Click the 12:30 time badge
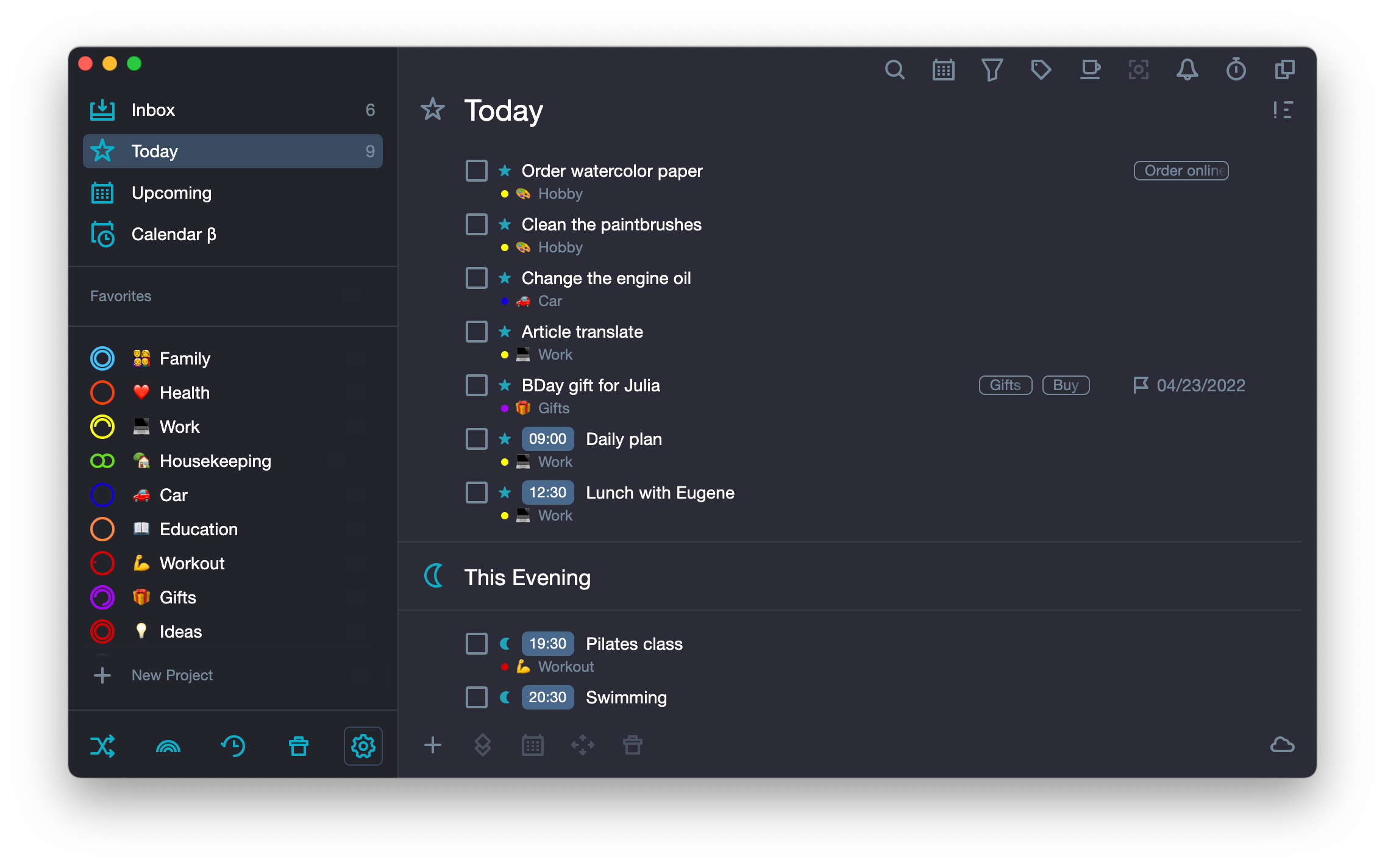This screenshot has width=1385, height=868. (x=547, y=493)
